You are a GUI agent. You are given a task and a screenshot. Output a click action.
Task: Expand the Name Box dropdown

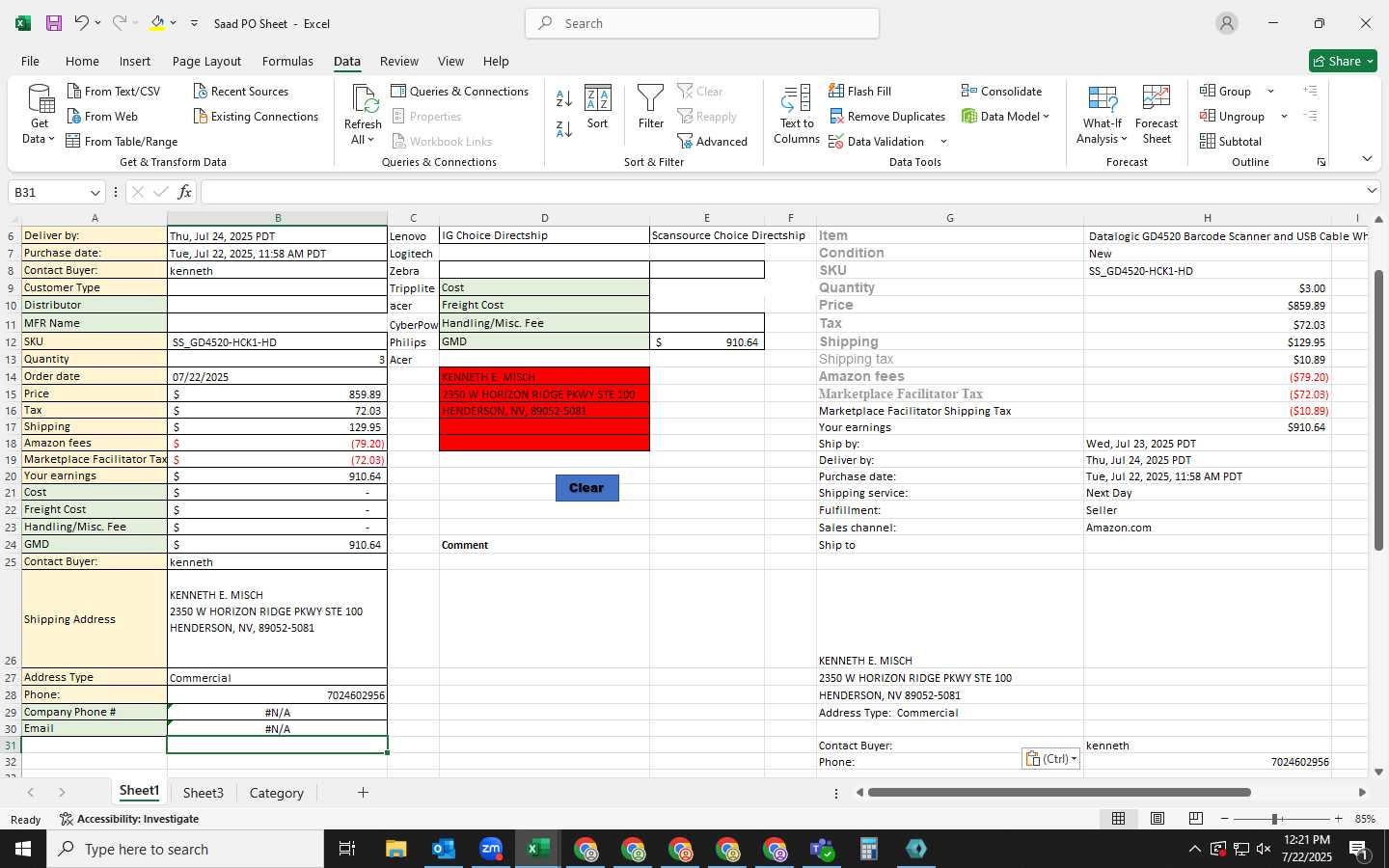[x=95, y=193]
